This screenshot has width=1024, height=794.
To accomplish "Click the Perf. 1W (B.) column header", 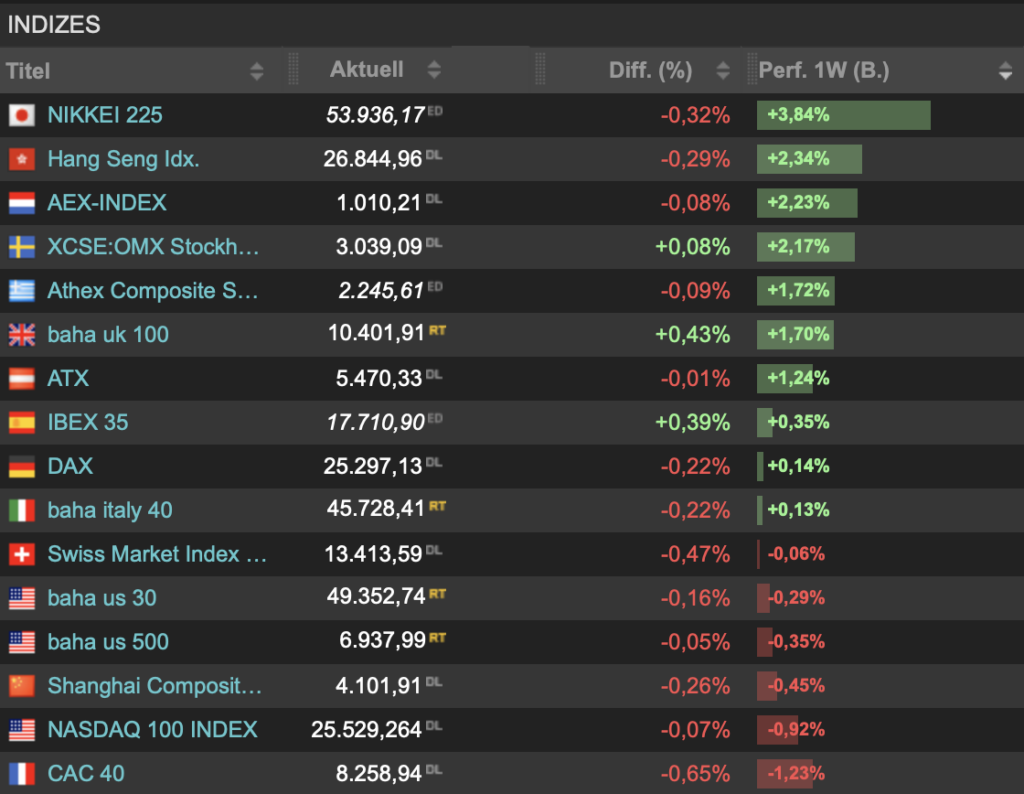I will click(823, 71).
